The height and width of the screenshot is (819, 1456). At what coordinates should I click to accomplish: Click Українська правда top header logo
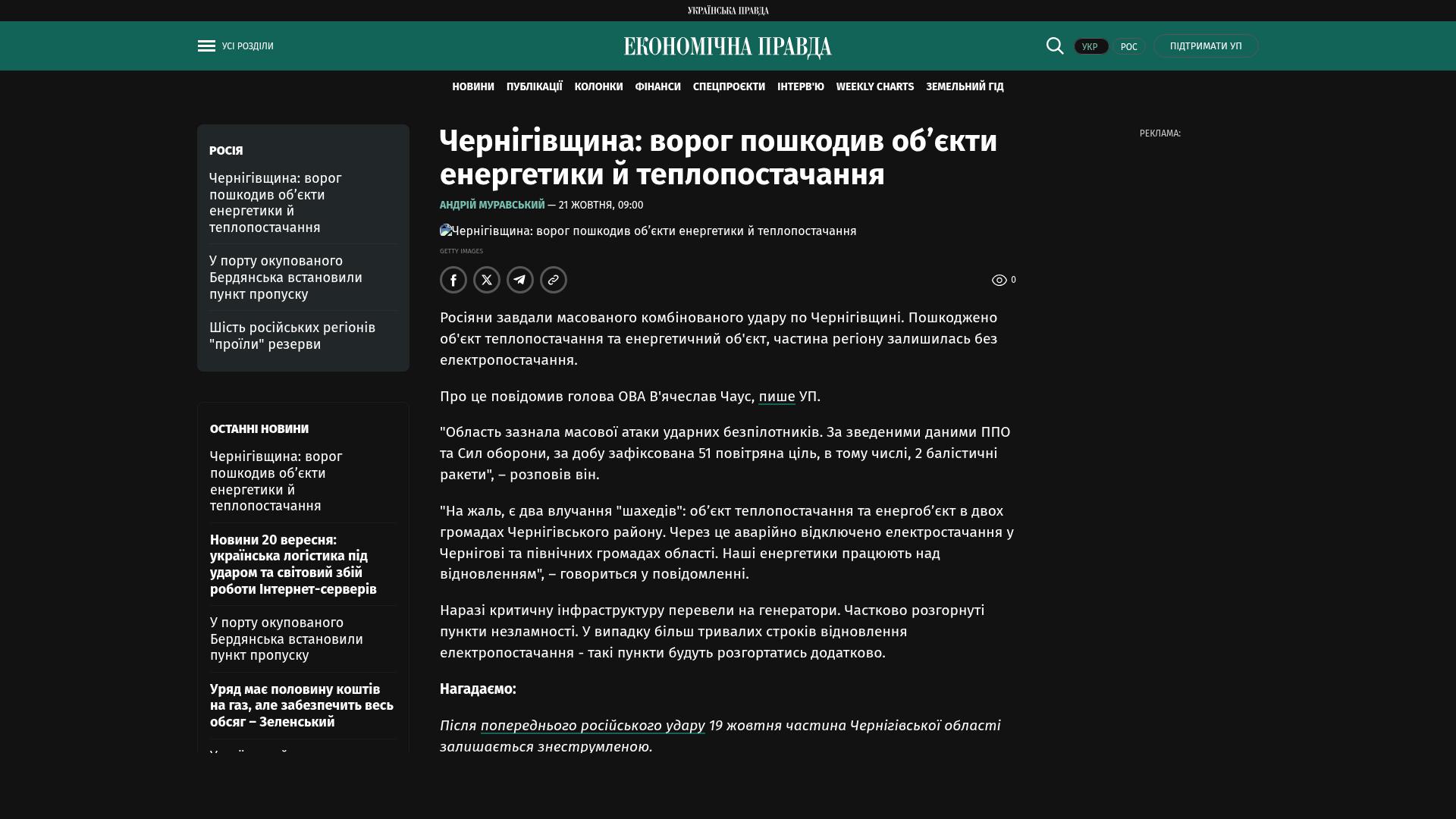click(x=728, y=11)
